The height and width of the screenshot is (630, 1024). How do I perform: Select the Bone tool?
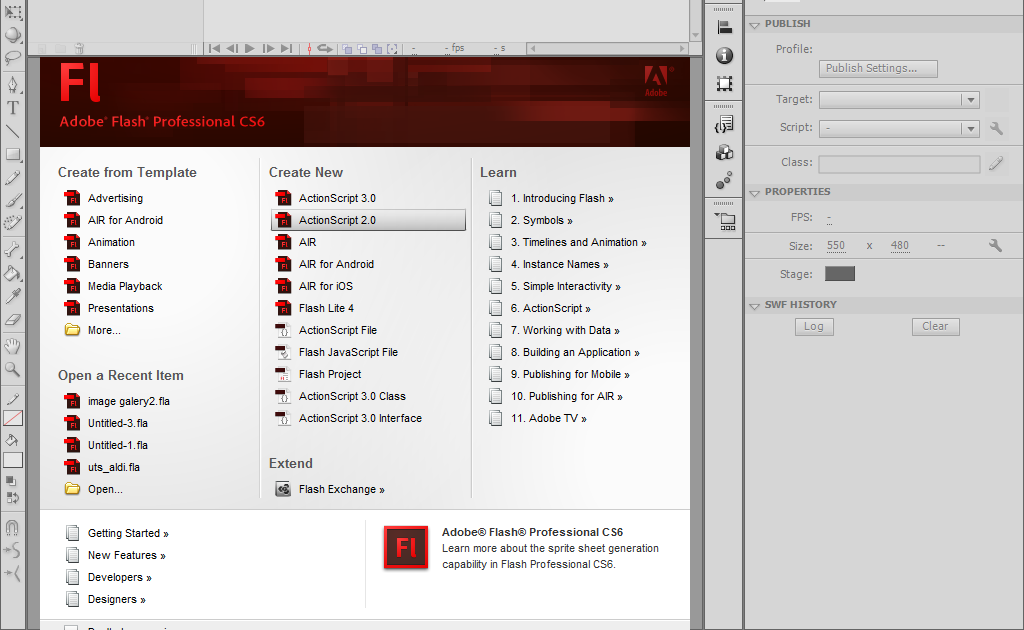click(x=12, y=249)
